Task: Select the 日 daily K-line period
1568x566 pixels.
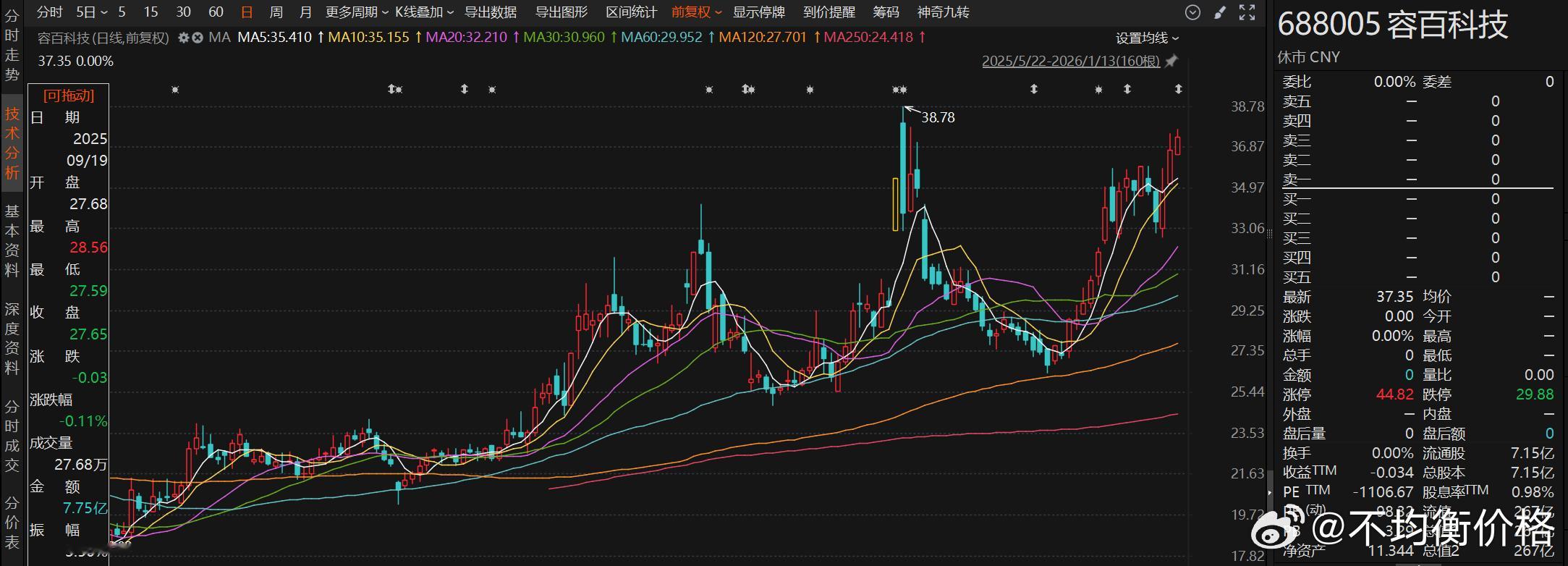Action: tap(247, 12)
